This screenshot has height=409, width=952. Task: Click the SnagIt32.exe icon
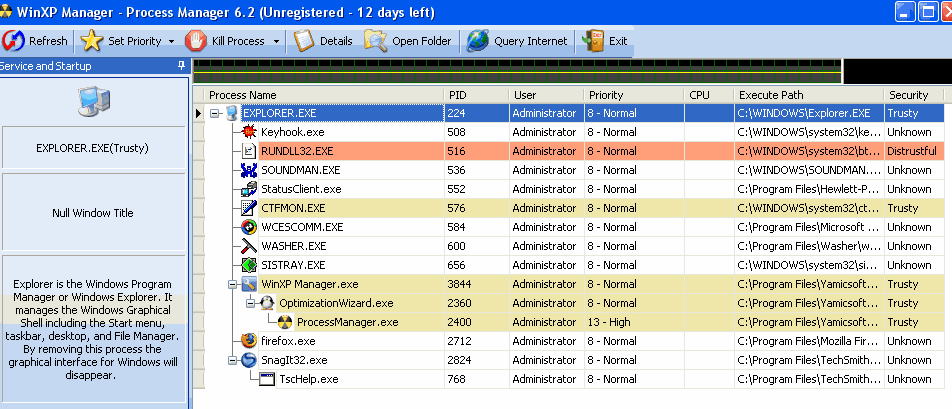pos(249,360)
